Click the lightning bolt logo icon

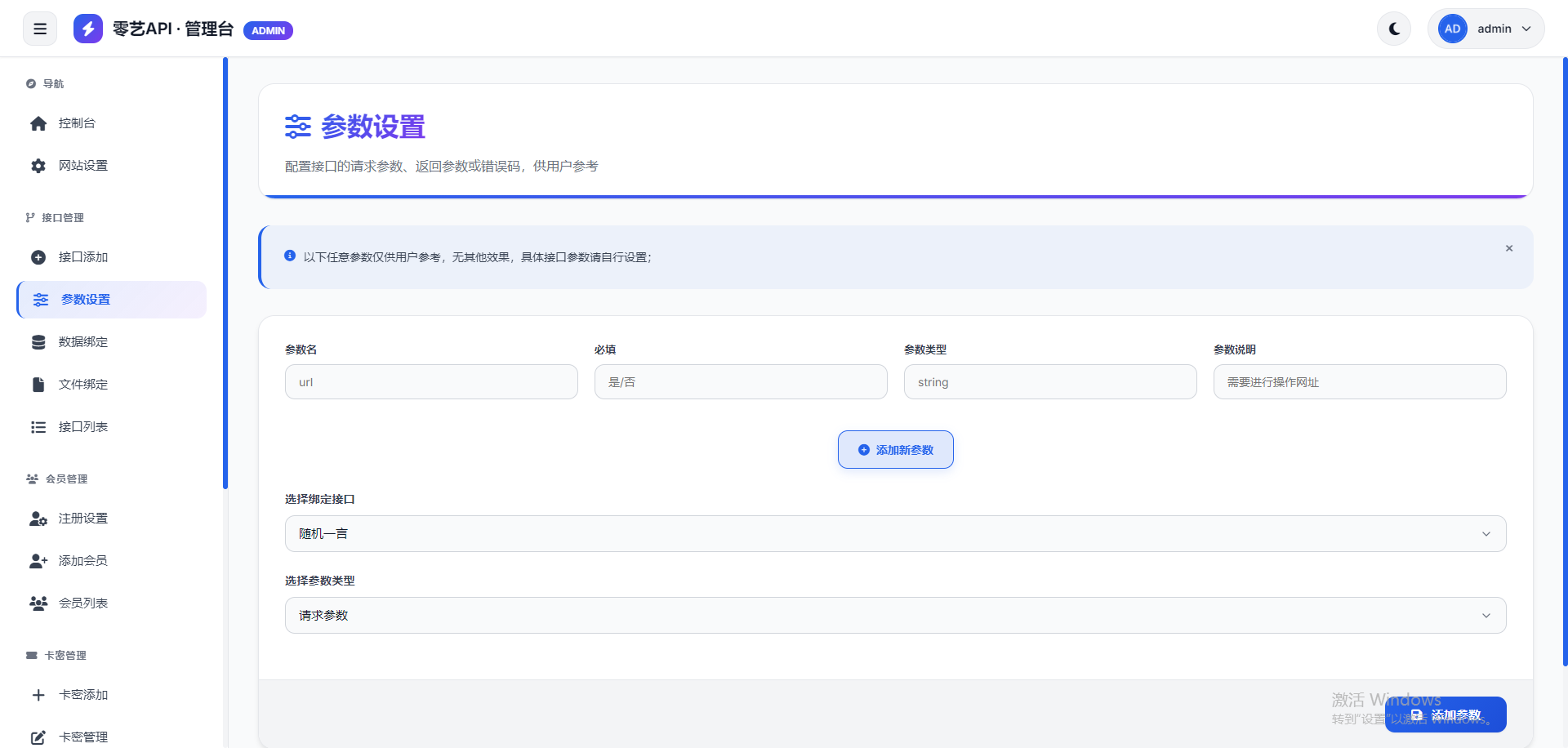(x=88, y=29)
